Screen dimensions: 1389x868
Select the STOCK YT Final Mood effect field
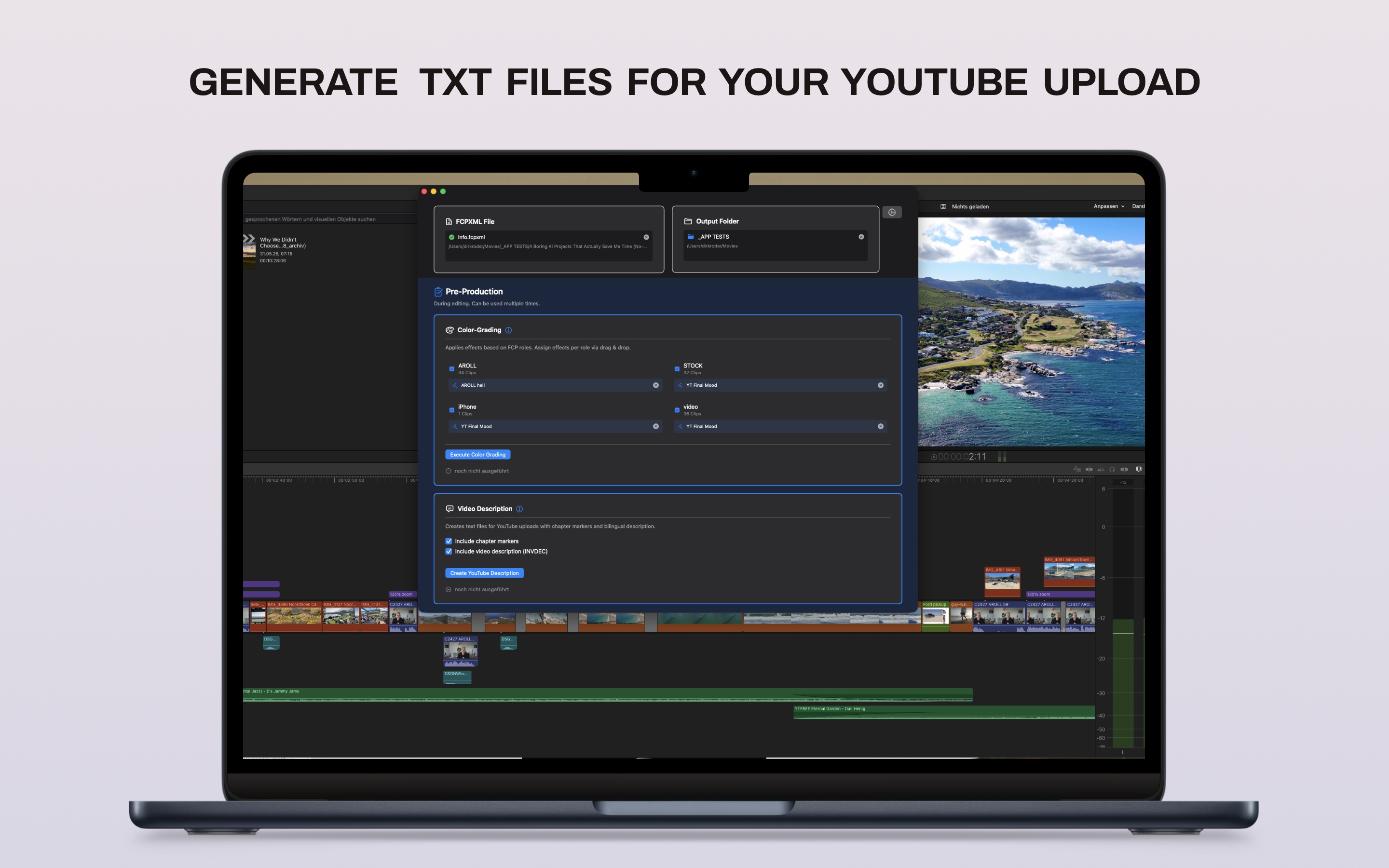(x=780, y=385)
